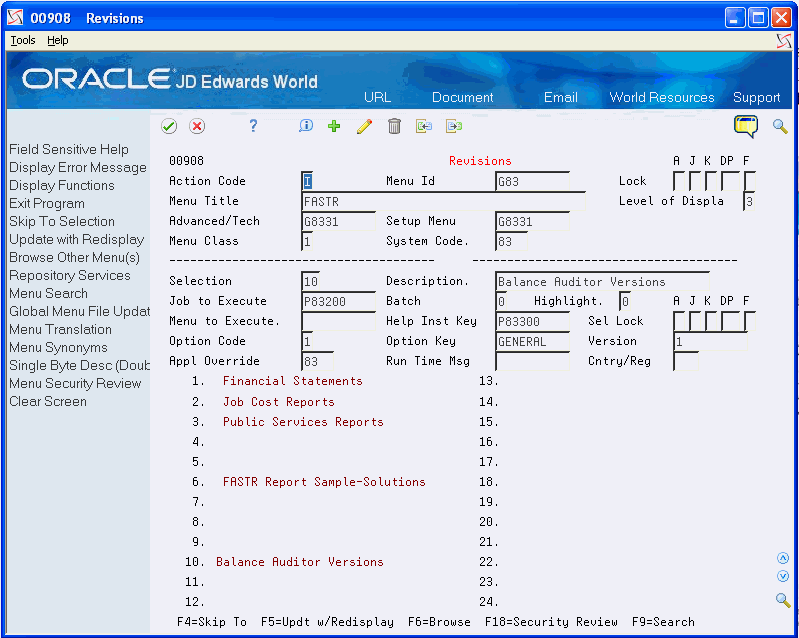
Task: Open Menu Security Review in sidebar
Action: coord(75,383)
